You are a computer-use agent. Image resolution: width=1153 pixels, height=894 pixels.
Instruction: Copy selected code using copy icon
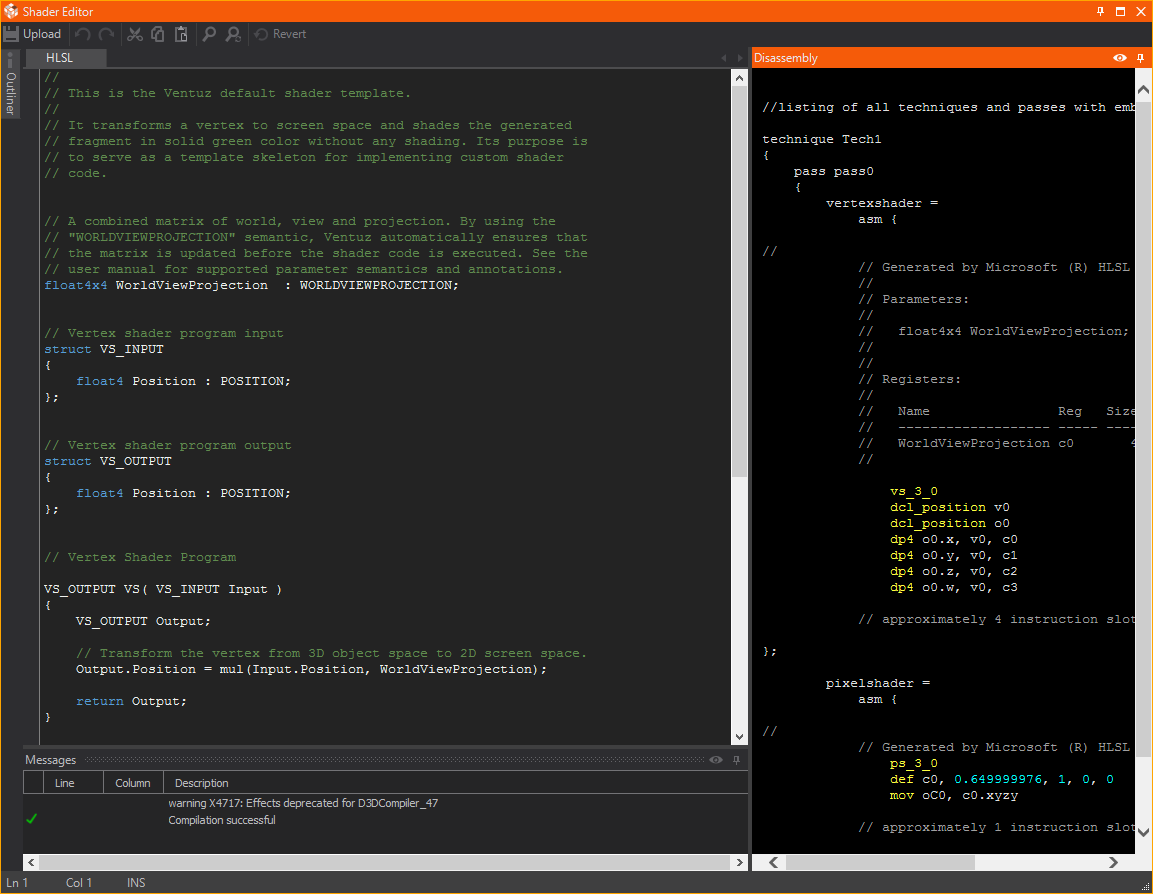coord(158,34)
